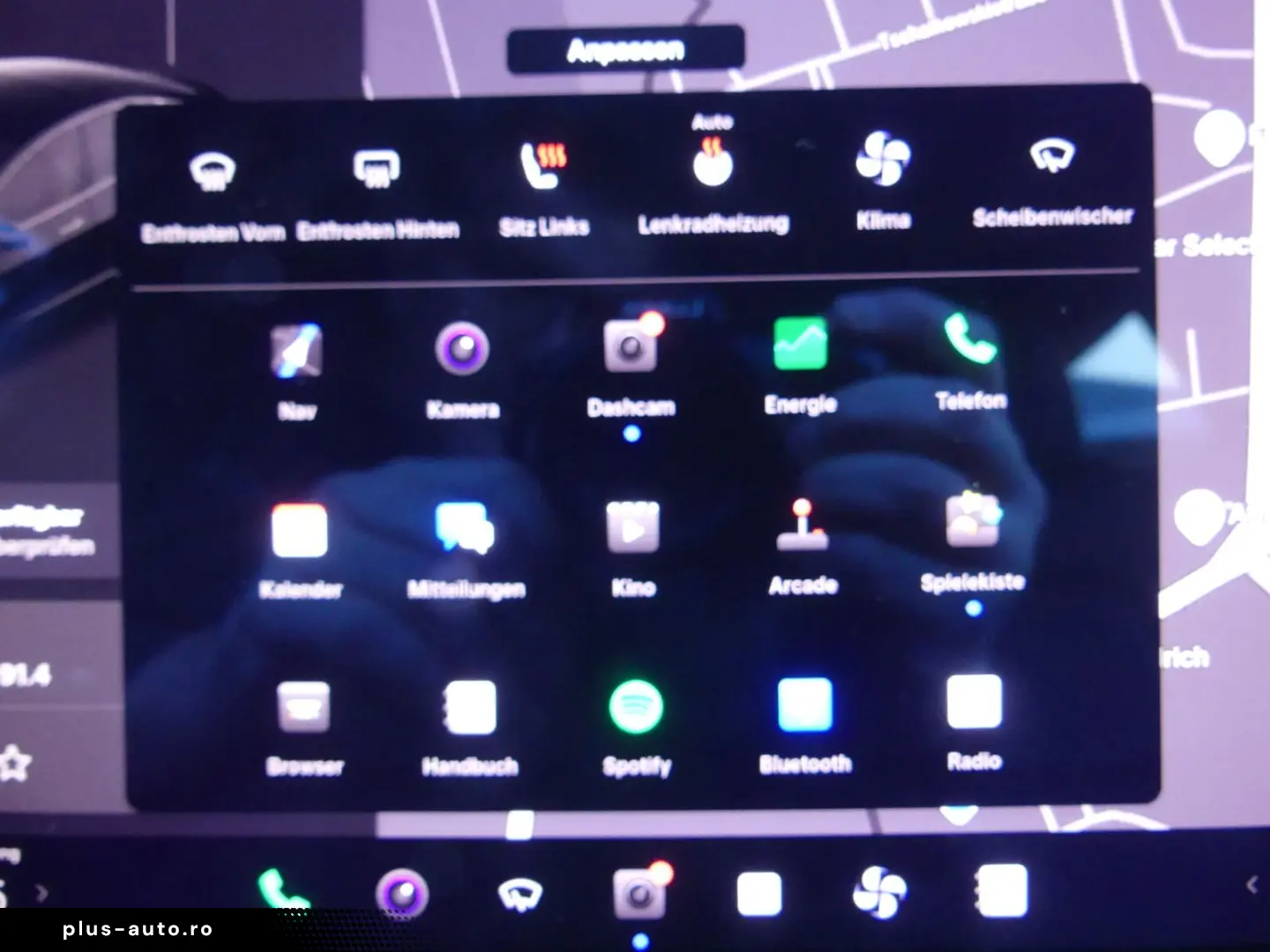
Task: Toggle Sitz Links seat heating
Action: [x=543, y=167]
